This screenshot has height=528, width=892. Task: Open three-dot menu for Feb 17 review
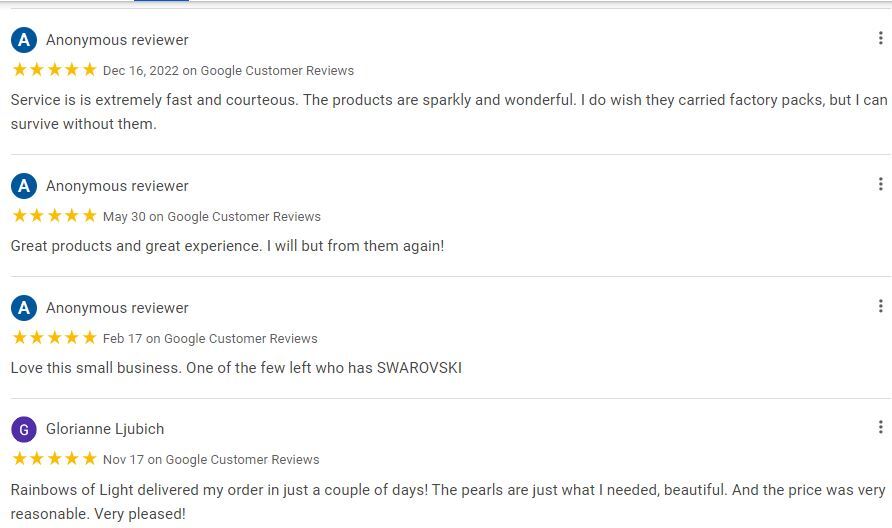tap(880, 306)
